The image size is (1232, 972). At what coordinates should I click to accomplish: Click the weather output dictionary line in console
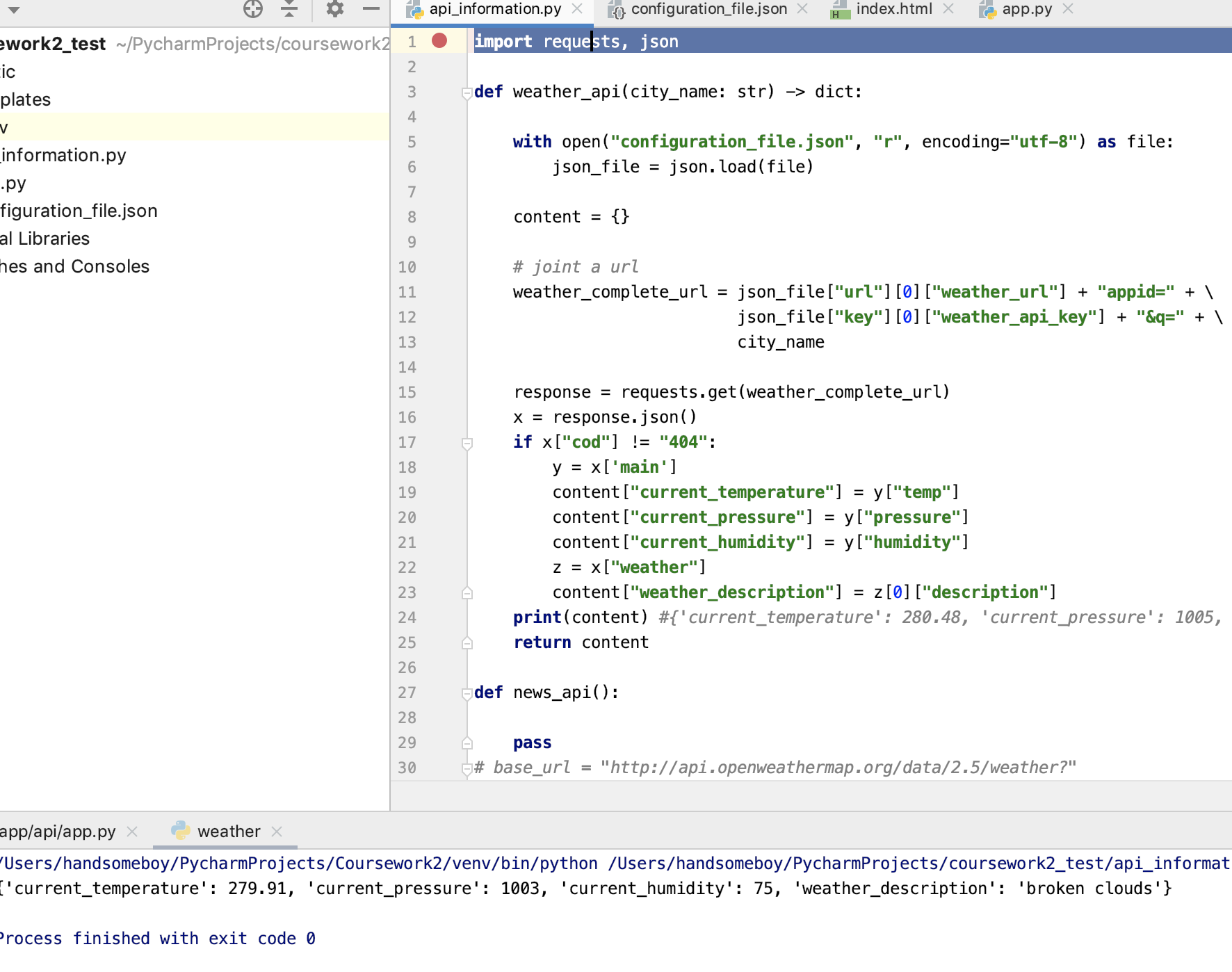pyautogui.click(x=586, y=889)
